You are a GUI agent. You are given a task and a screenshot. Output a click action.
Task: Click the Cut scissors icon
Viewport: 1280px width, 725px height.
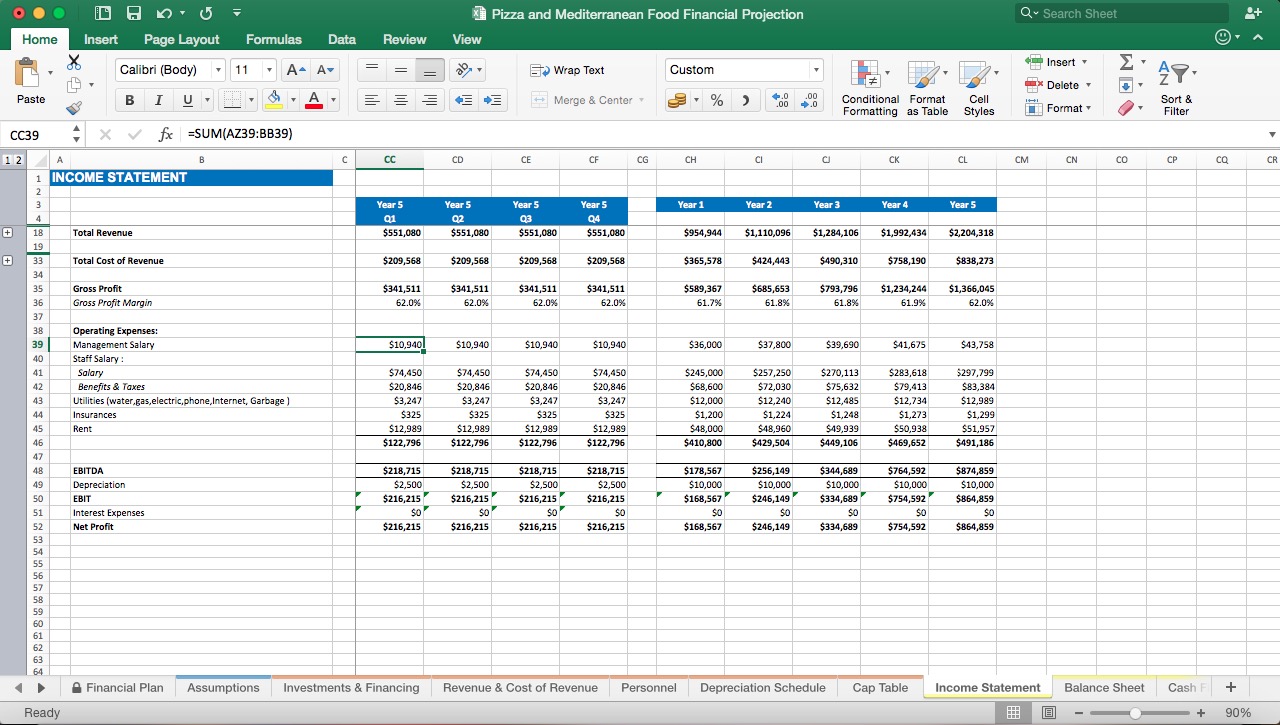73,62
